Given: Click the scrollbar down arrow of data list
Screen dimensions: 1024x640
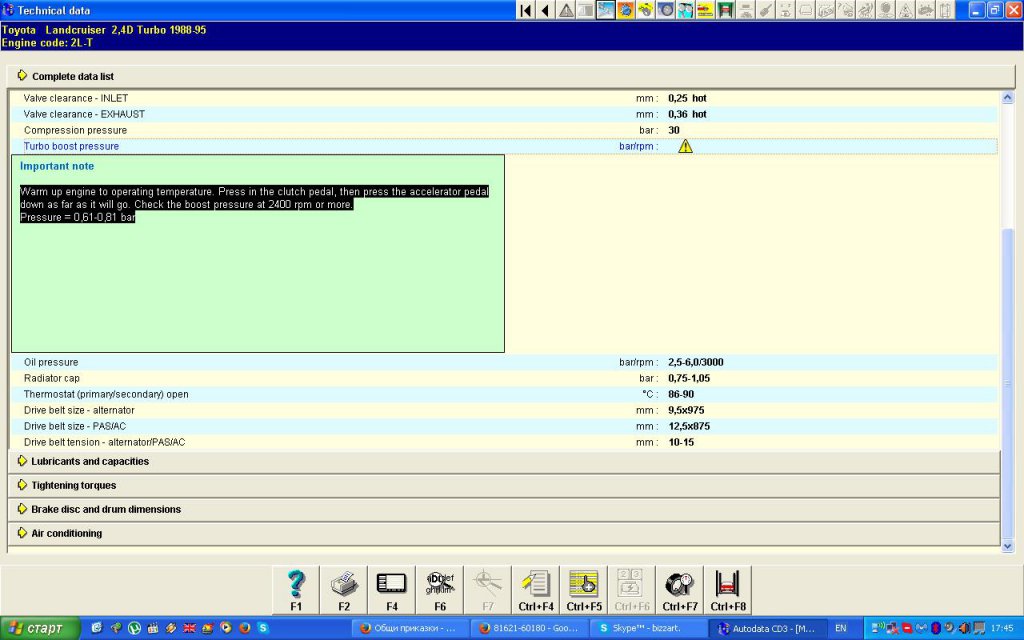Looking at the screenshot, I should 1007,546.
